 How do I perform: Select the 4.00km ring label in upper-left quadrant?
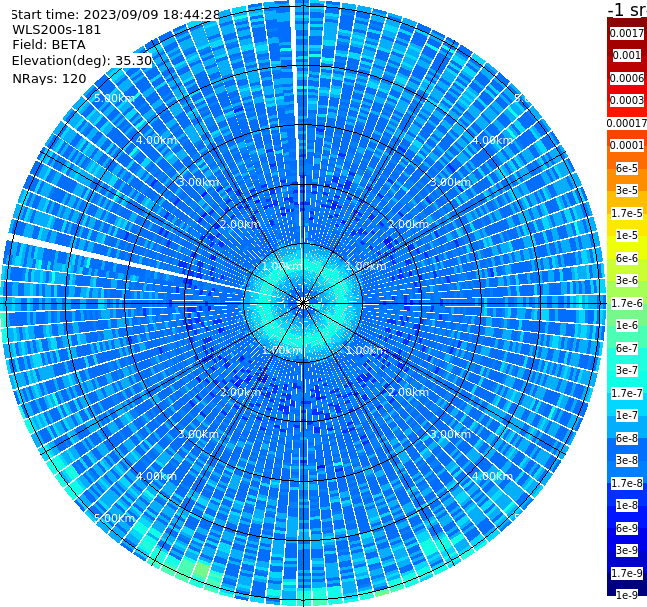[156, 140]
